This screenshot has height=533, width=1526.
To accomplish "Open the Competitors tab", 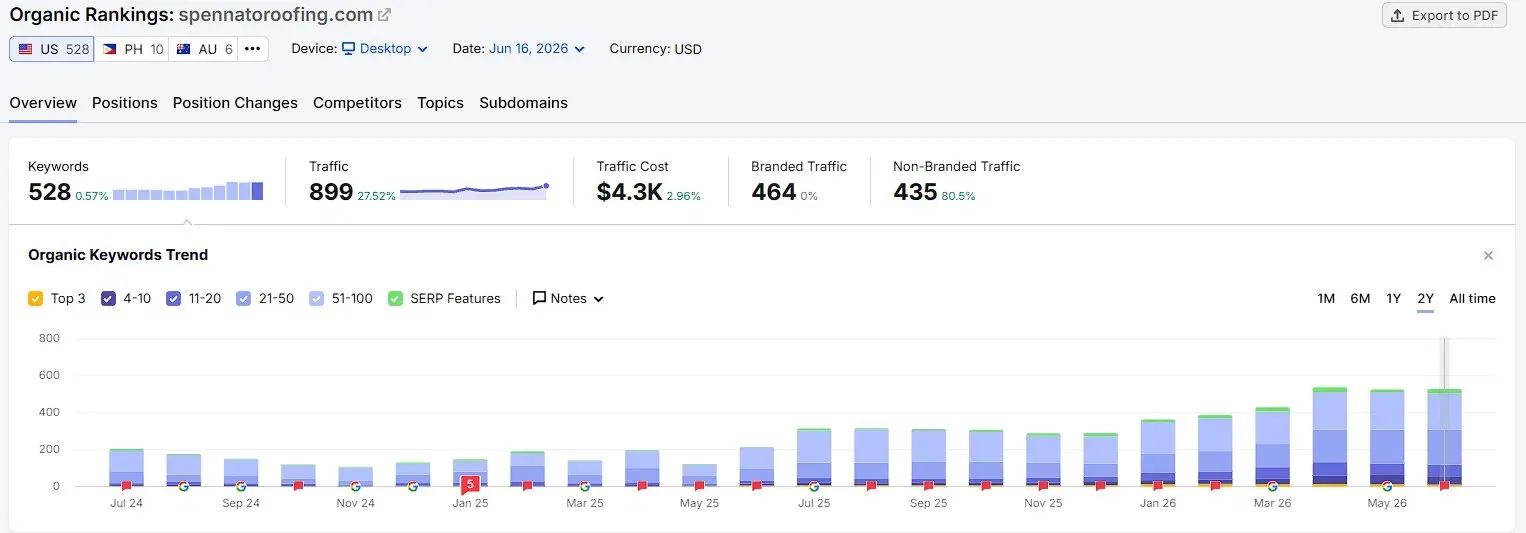I will pos(357,103).
